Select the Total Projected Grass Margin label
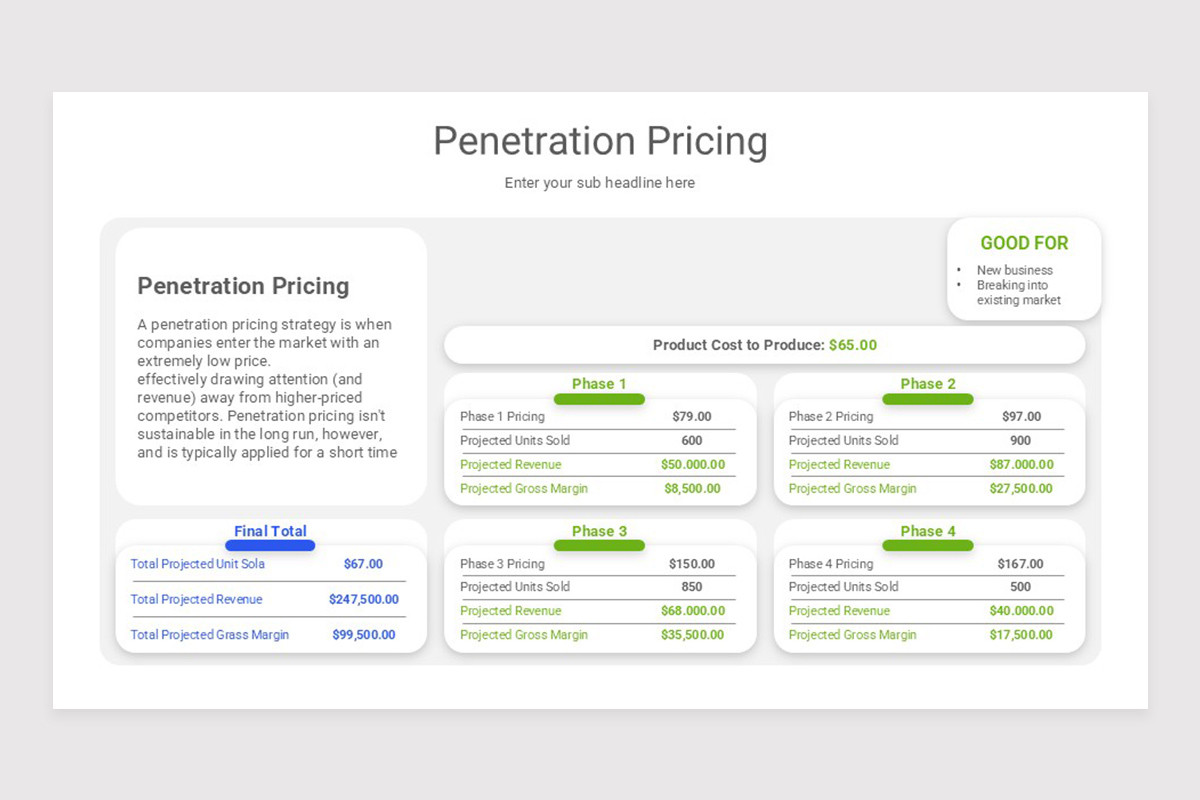This screenshot has height=800, width=1200. click(210, 635)
